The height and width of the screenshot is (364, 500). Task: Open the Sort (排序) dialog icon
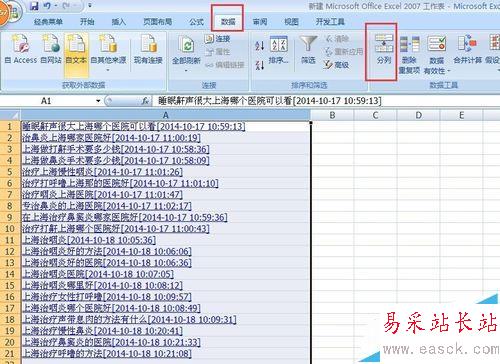[278, 50]
